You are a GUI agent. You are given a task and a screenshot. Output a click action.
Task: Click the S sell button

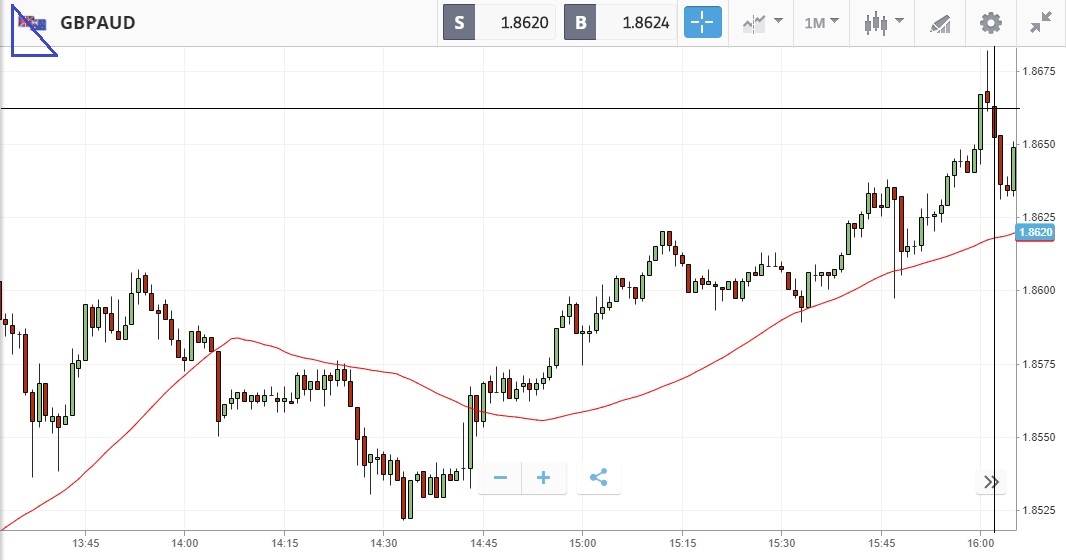pos(459,22)
